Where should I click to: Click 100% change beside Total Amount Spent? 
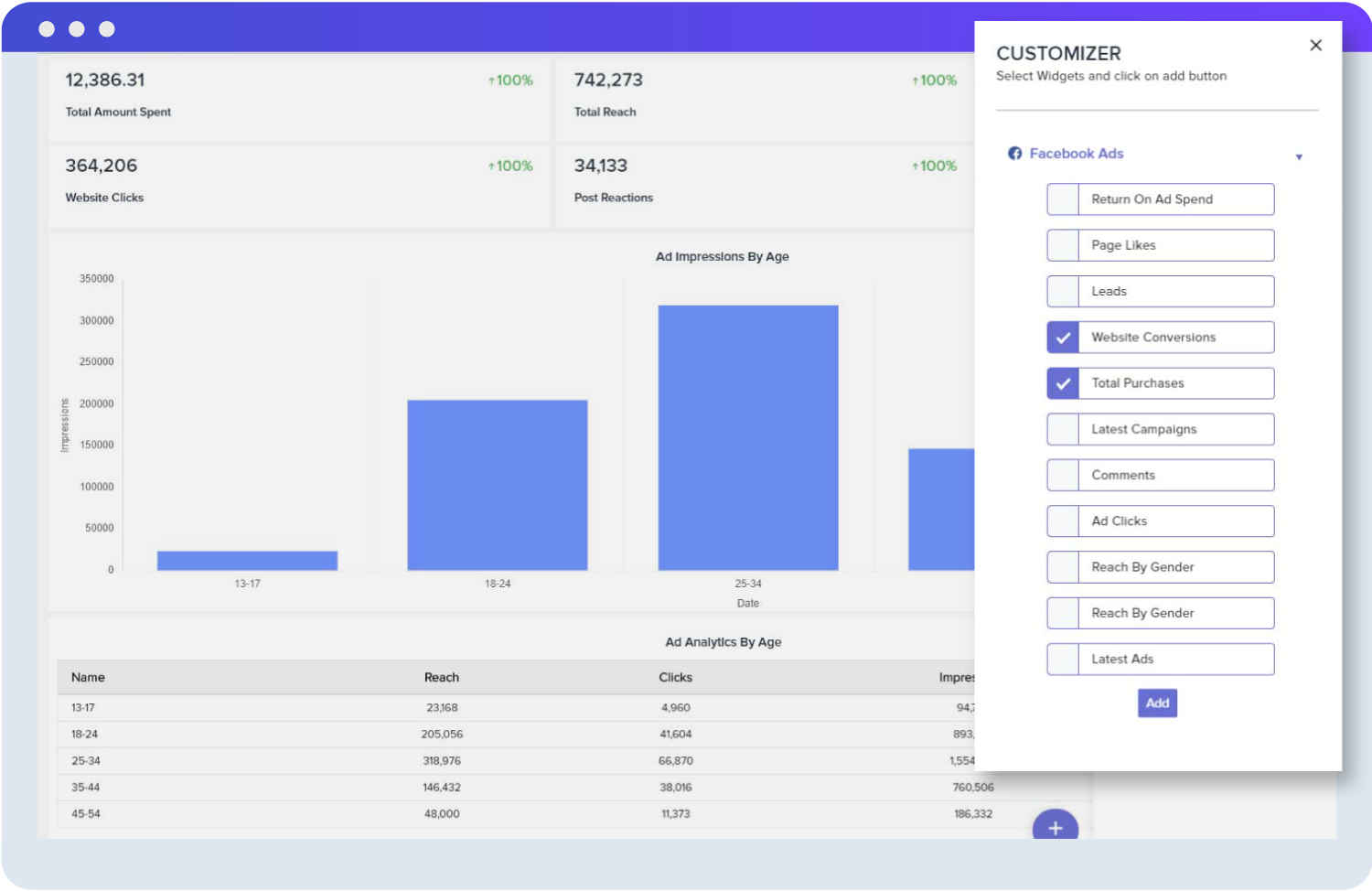pos(510,81)
